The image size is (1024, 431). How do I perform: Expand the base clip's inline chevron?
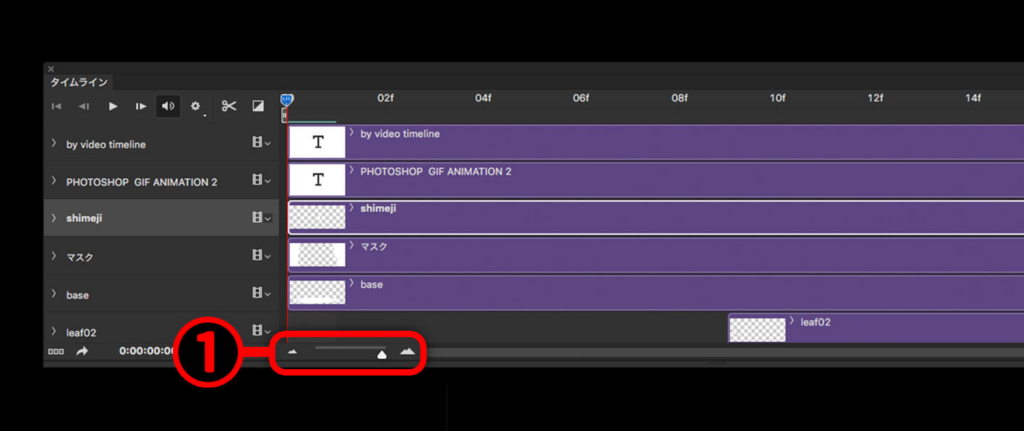tap(351, 284)
